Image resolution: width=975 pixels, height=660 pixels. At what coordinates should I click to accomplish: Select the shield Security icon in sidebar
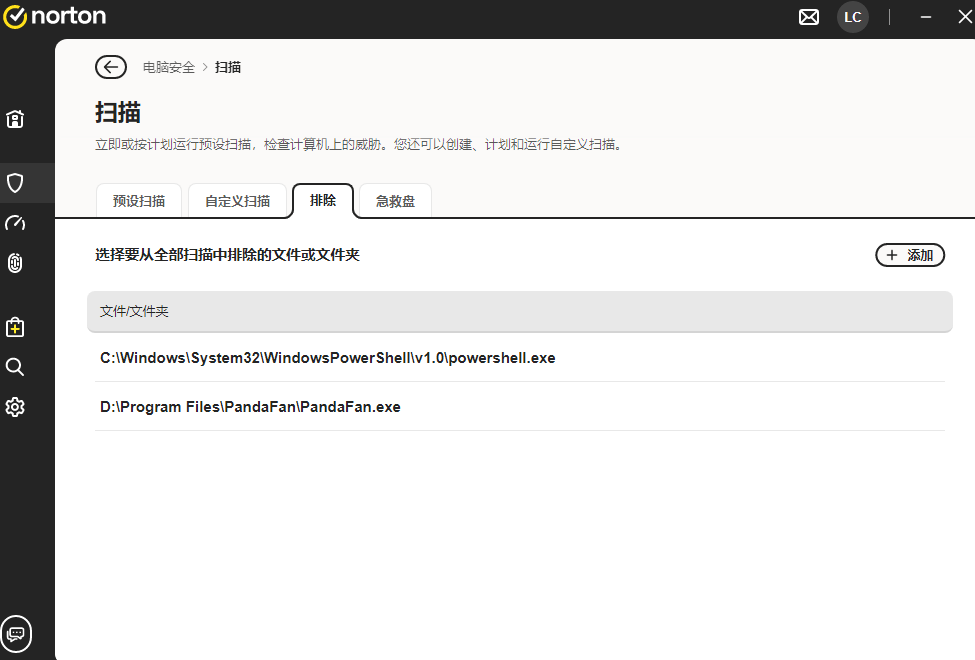pos(15,183)
